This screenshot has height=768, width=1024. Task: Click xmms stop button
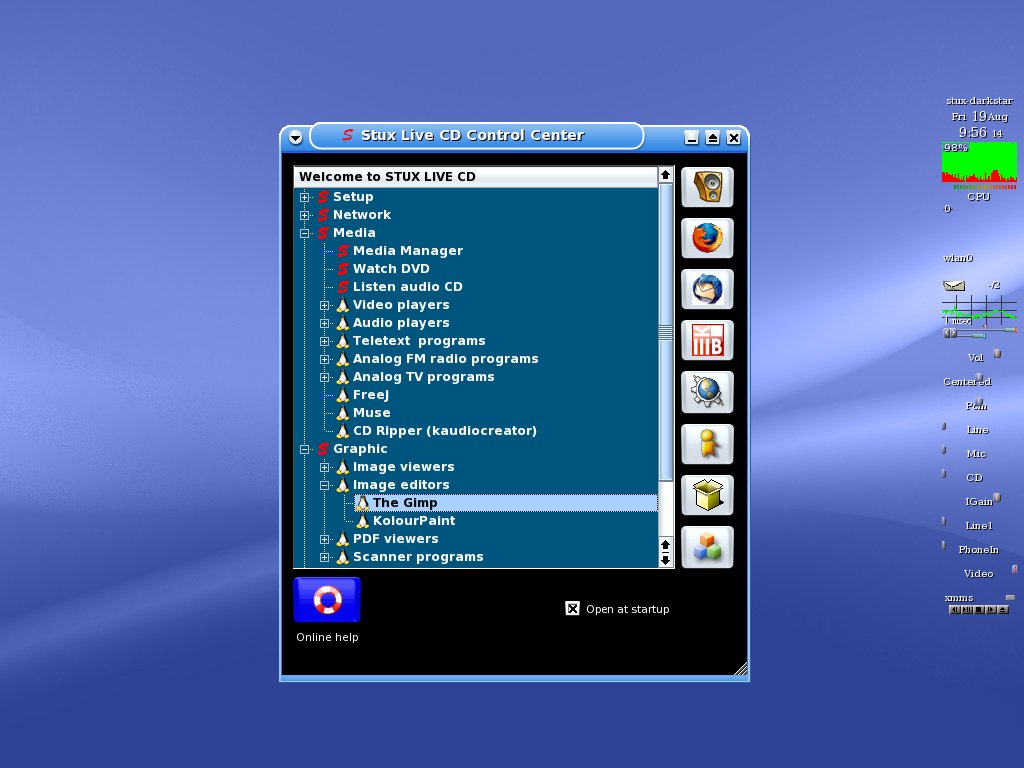(979, 609)
